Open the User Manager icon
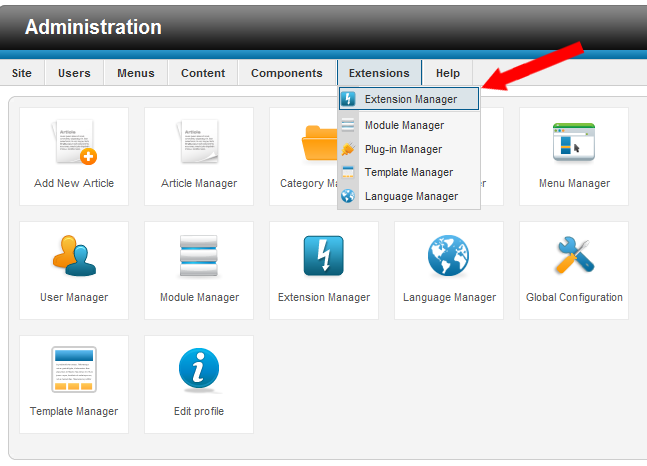This screenshot has width=647, height=466. tap(74, 257)
